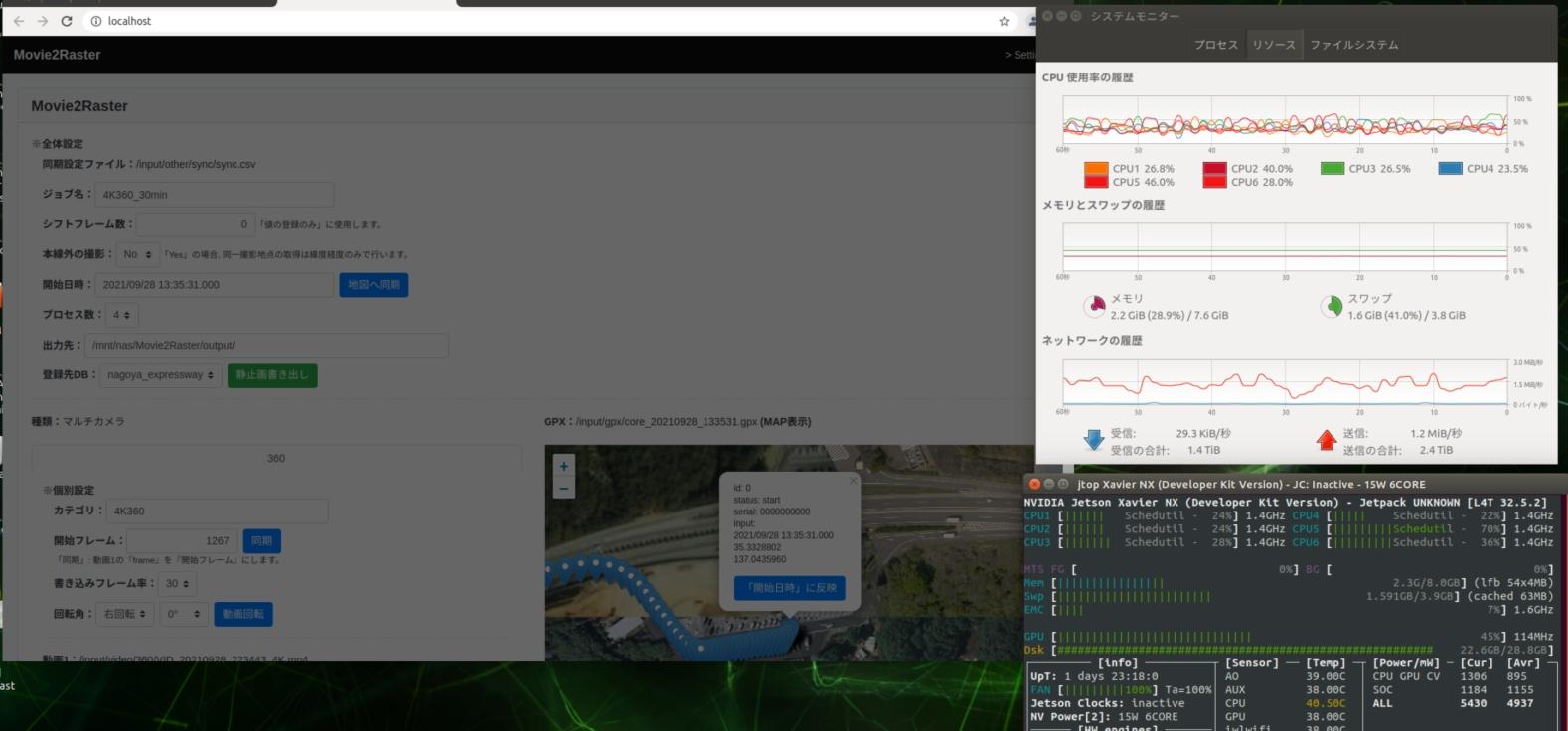Click the '29.3 KiB/秒' receive rate value
This screenshot has height=731, width=1568.
[x=1203, y=434]
